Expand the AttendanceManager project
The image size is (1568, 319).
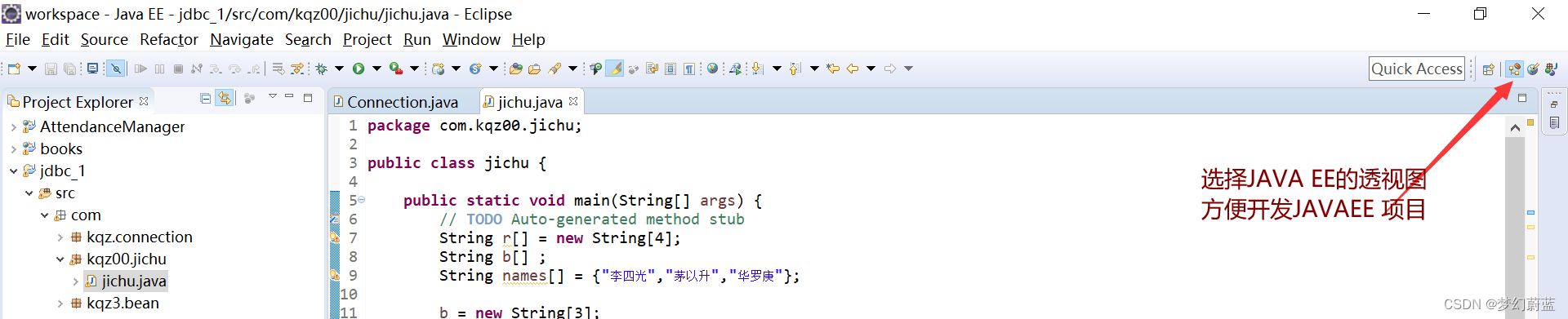click(x=13, y=126)
